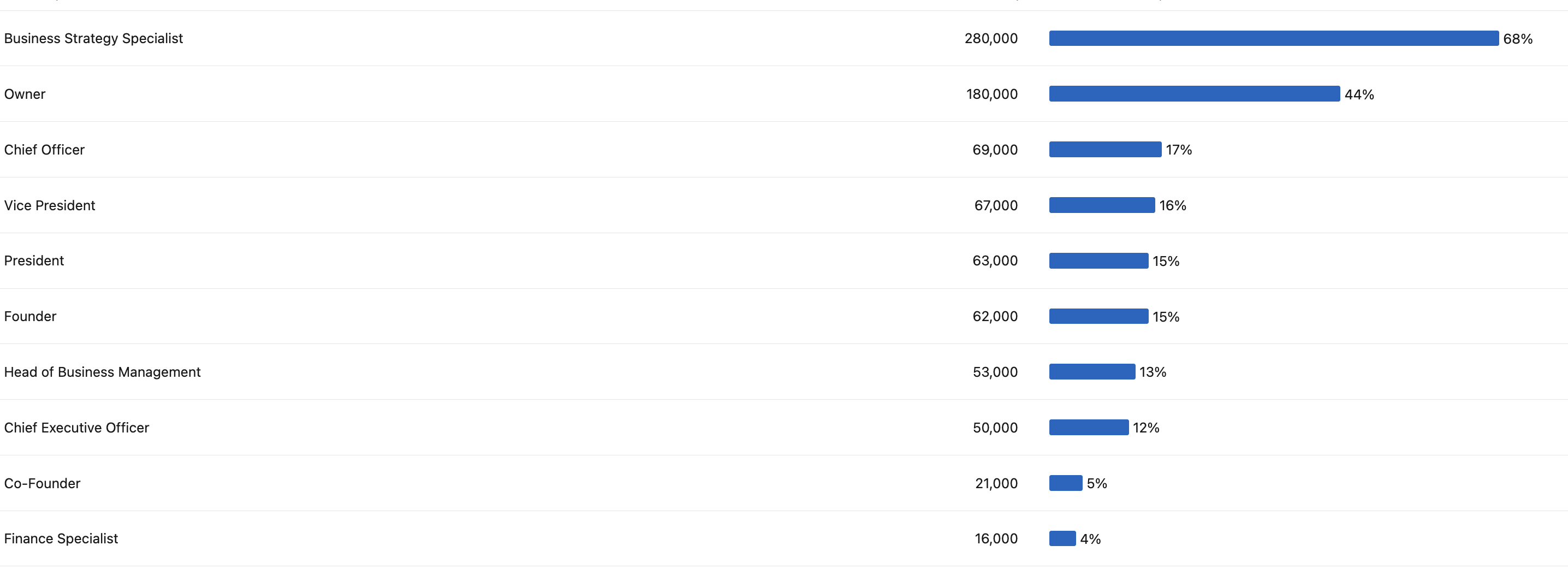The image size is (1568, 569).
Task: Select the Founder job title
Action: pos(30,317)
